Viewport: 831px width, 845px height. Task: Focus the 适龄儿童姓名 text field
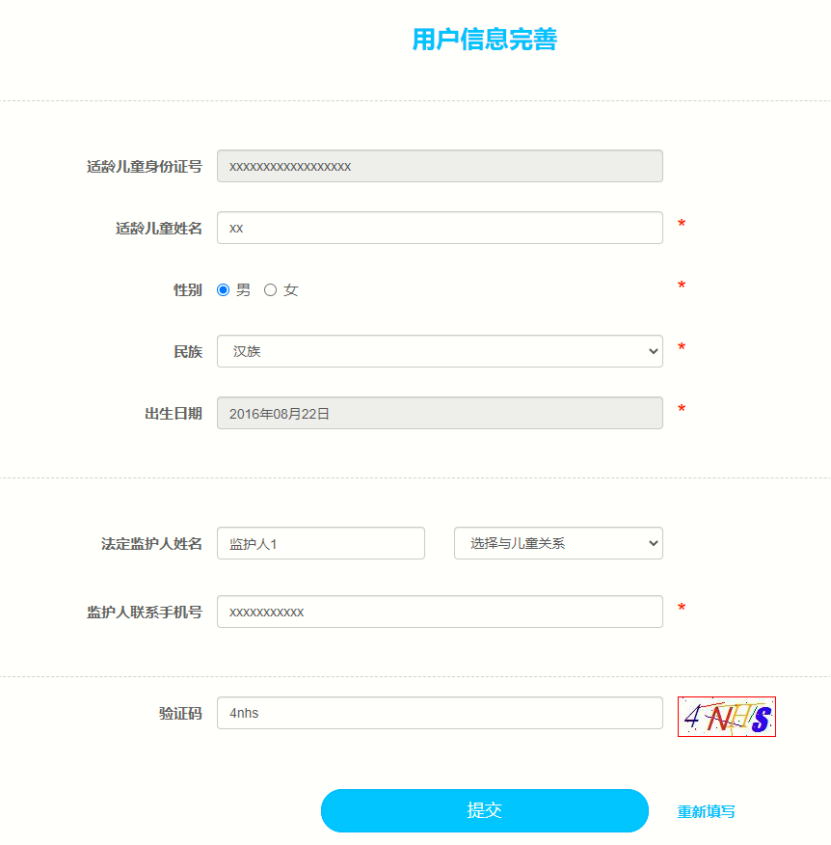(439, 227)
